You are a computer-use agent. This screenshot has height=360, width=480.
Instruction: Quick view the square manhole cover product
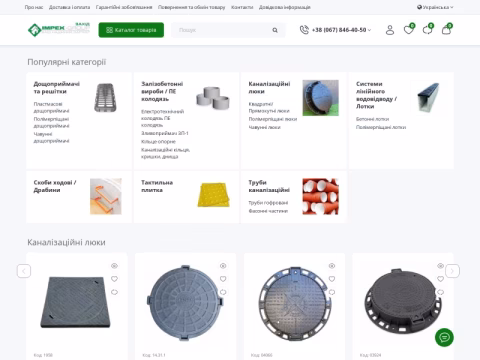[x=114, y=266]
